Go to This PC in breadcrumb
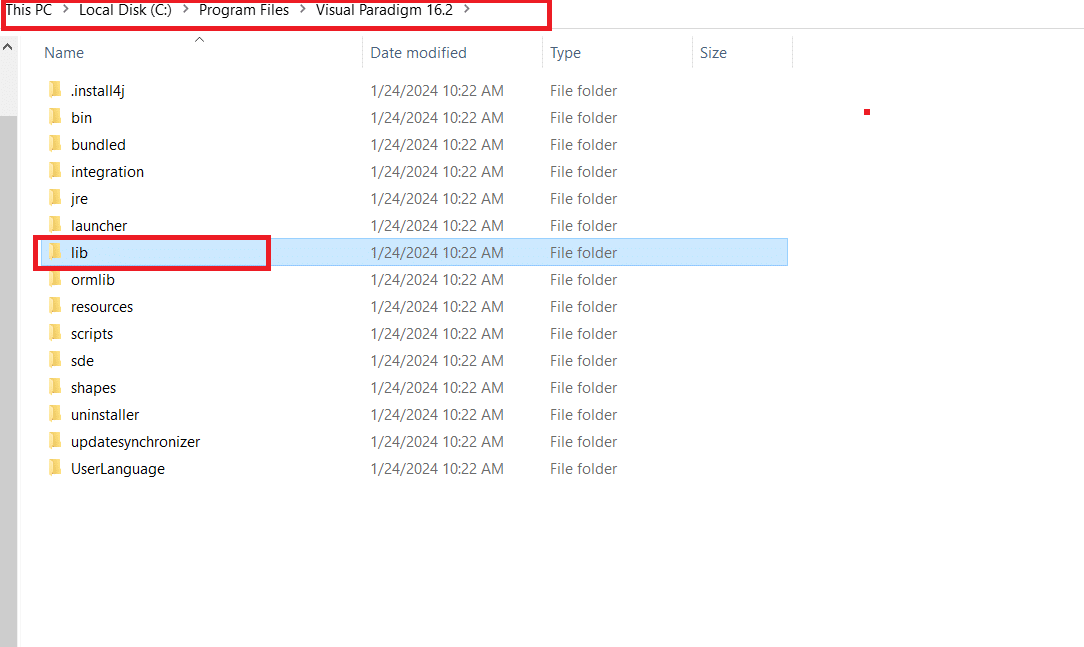Viewport: 1084px width, 647px height. (29, 10)
